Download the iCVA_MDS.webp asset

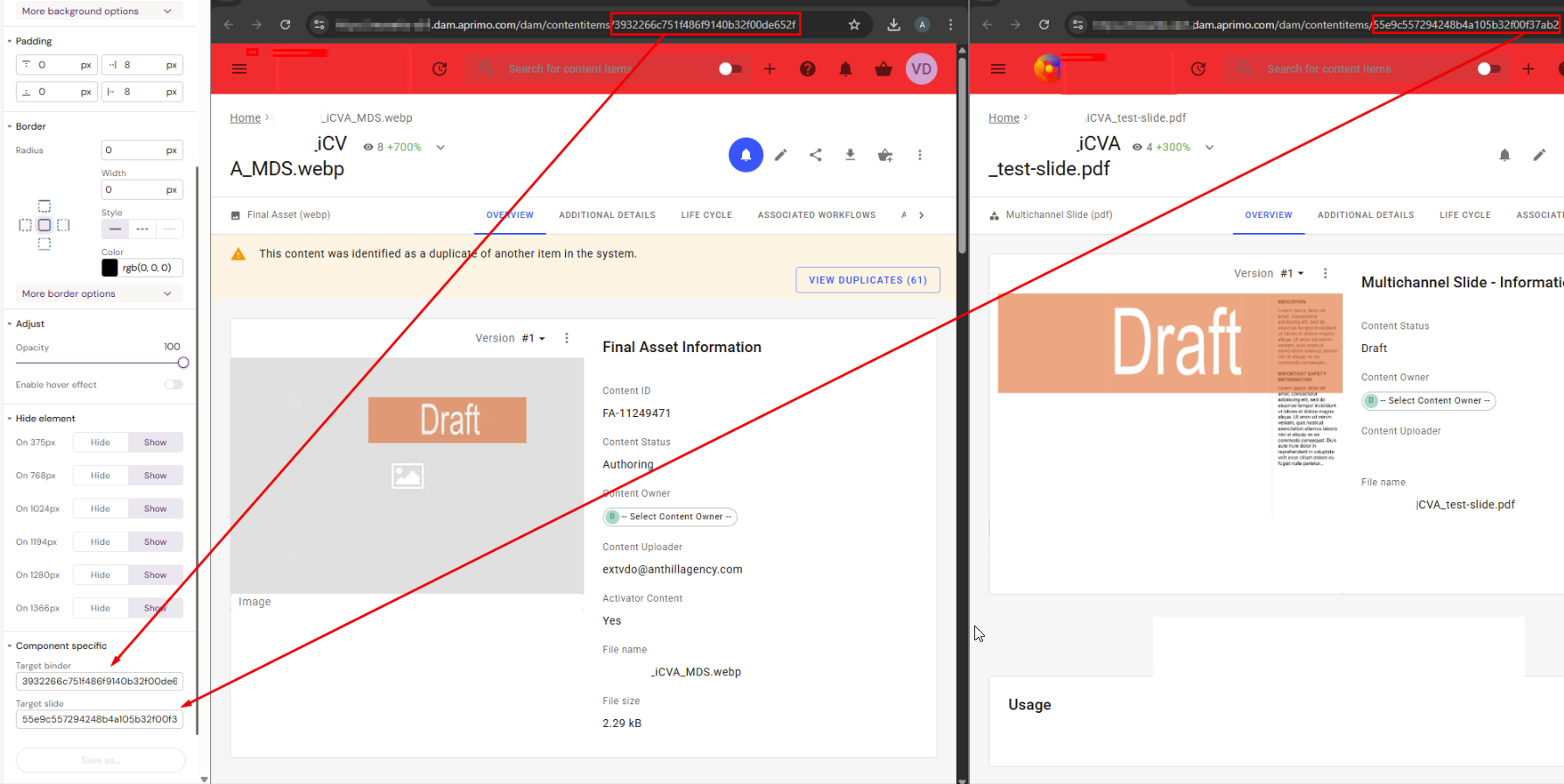click(850, 155)
